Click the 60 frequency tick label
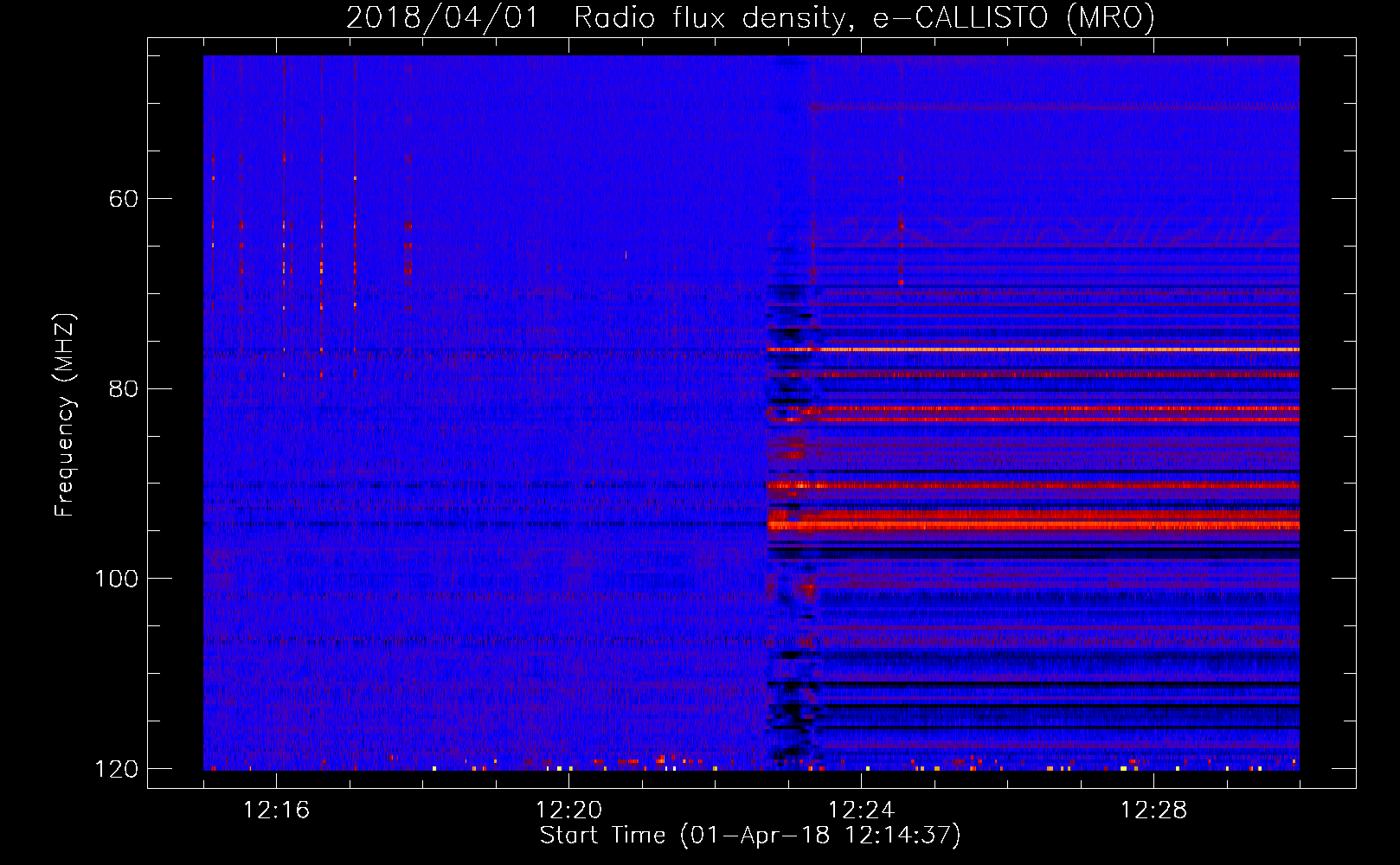This screenshot has height=865, width=1400. click(124, 199)
